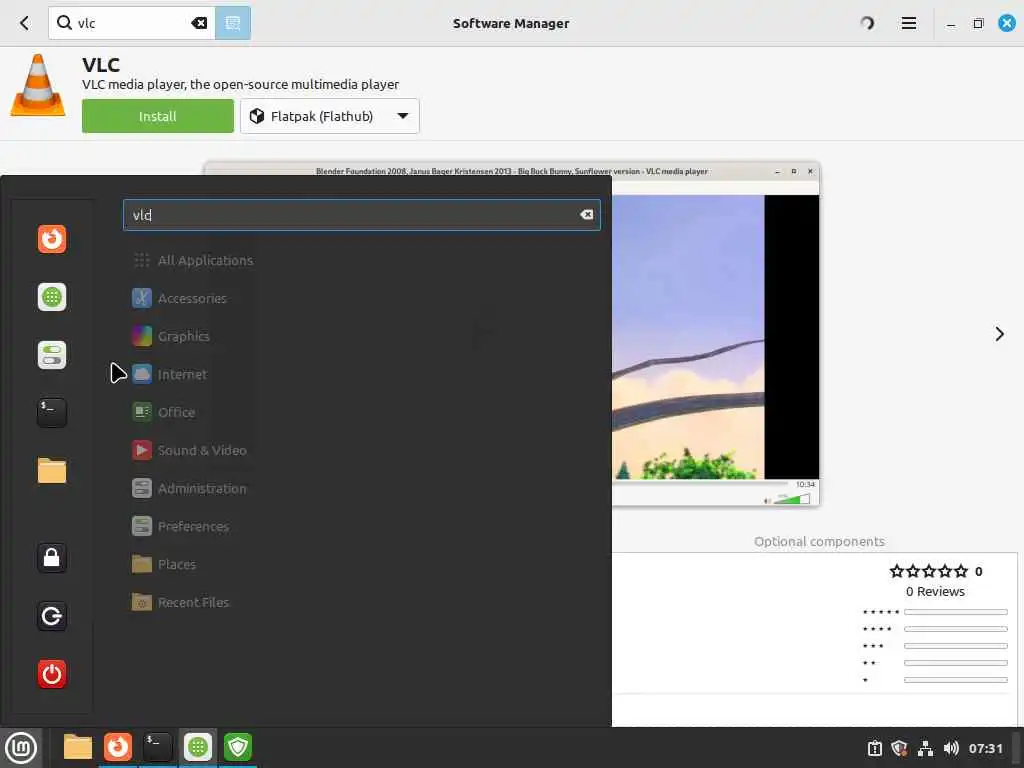Viewport: 1024px width, 768px height.
Task: Switch to Software Manager on the taskbar
Action: (x=197, y=747)
